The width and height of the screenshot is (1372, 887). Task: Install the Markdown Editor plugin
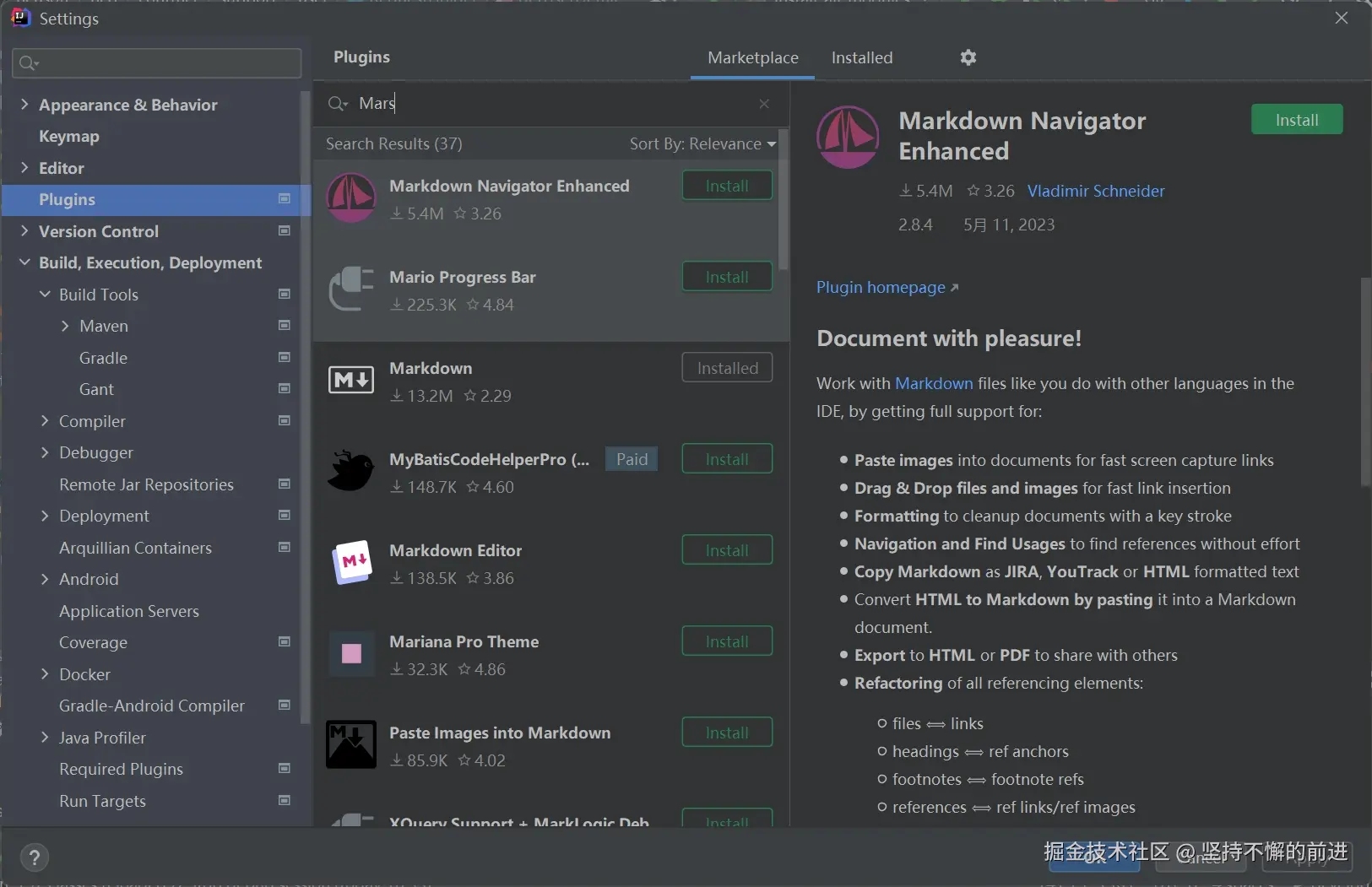click(x=727, y=550)
